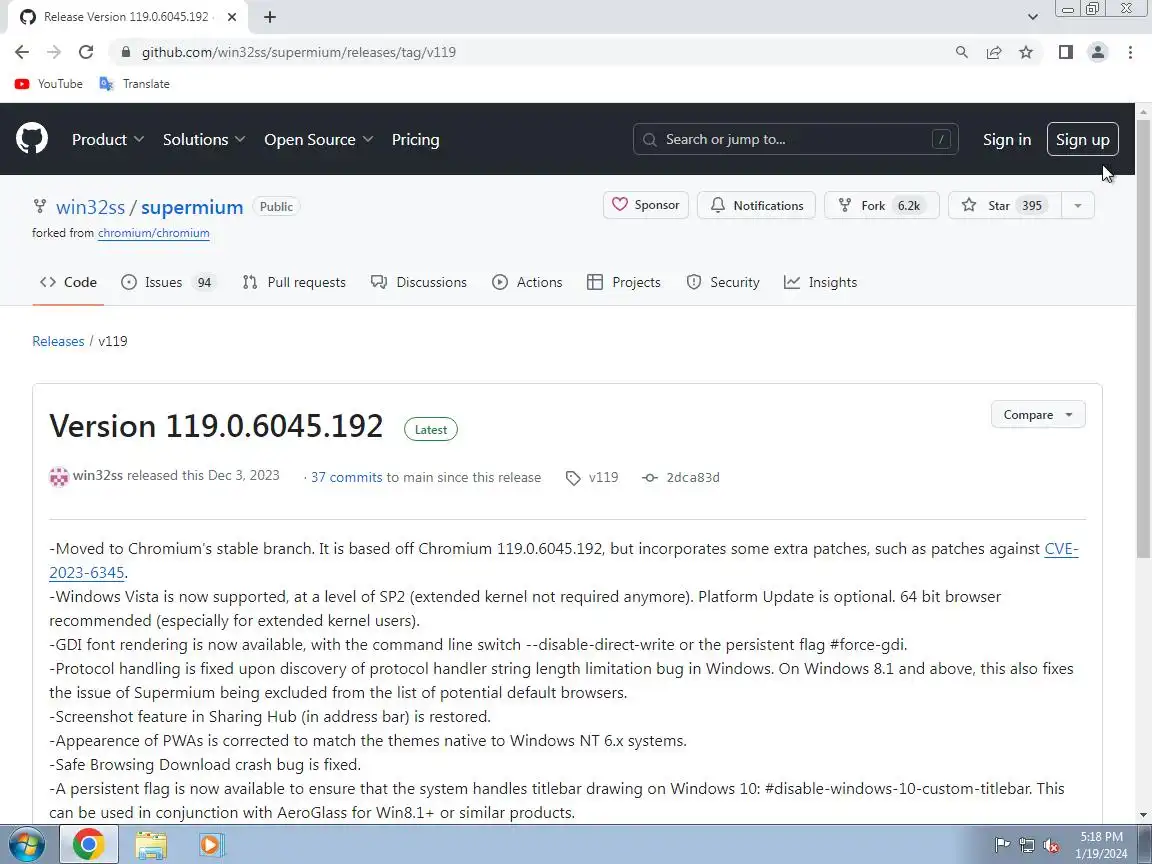Open Windows Explorer from taskbar
This screenshot has height=864, width=1152.
point(151,845)
